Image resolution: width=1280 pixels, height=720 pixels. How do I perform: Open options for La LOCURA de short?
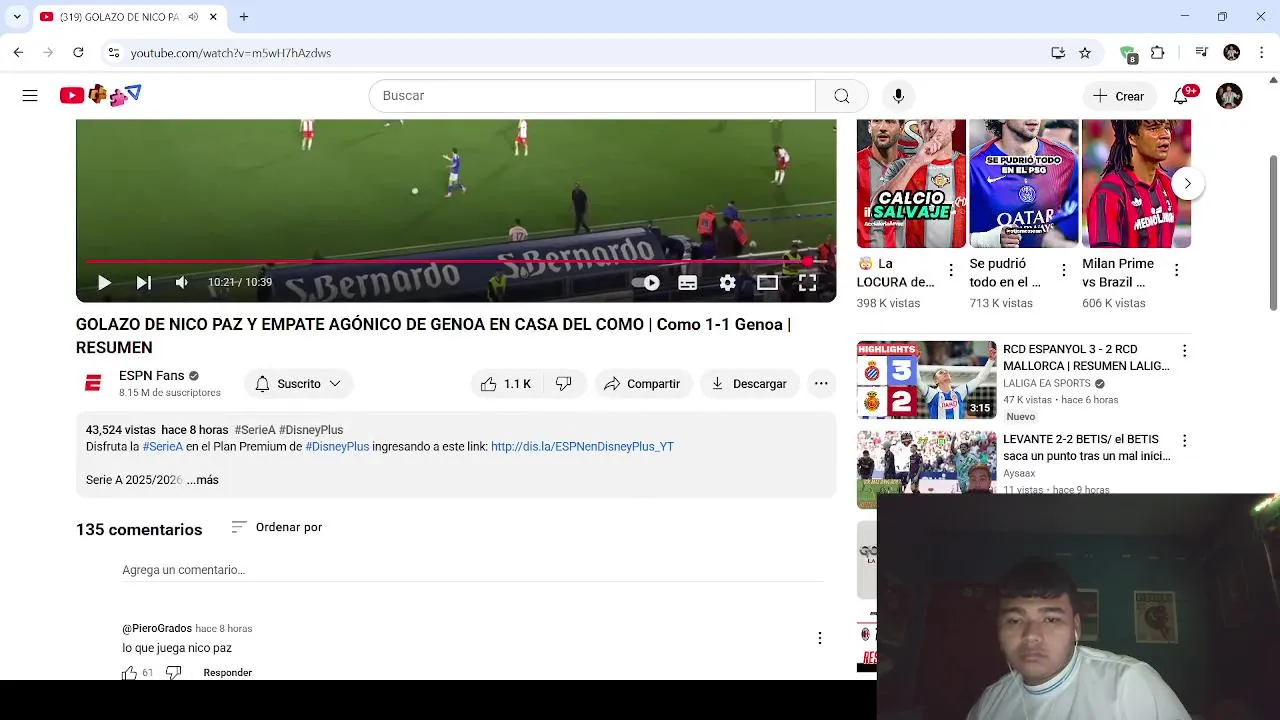coord(951,270)
